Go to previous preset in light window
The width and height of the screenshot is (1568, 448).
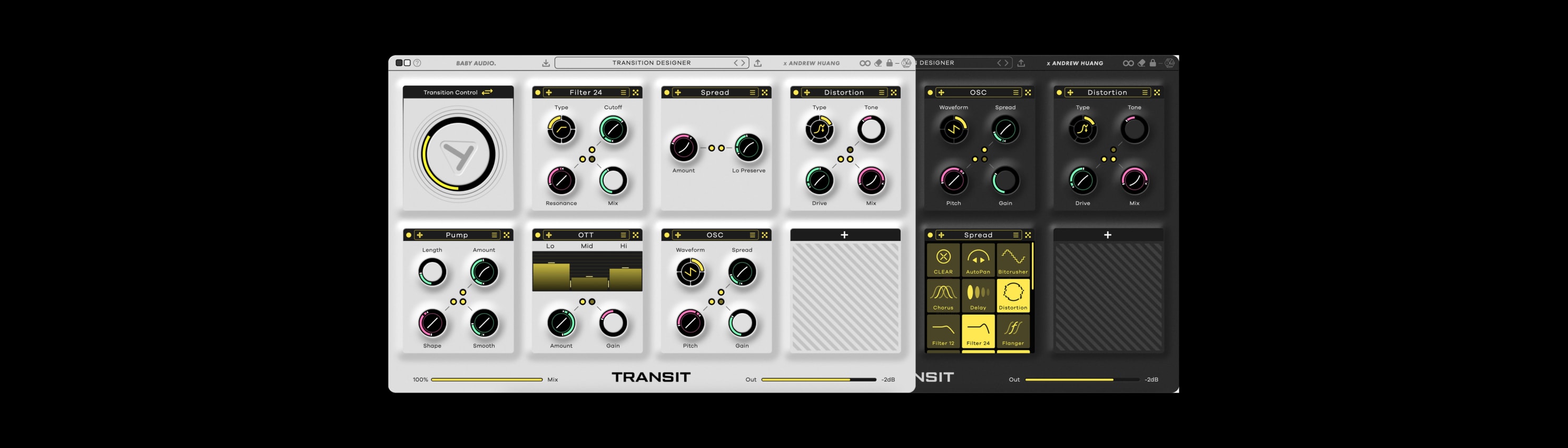click(736, 63)
